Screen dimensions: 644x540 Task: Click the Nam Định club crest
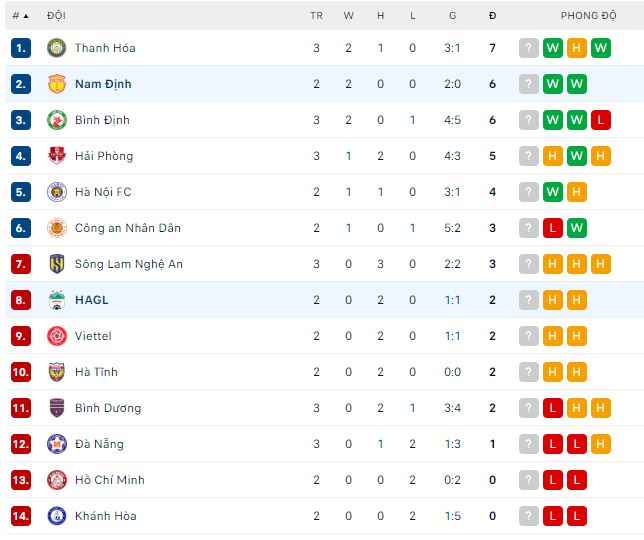(x=56, y=84)
